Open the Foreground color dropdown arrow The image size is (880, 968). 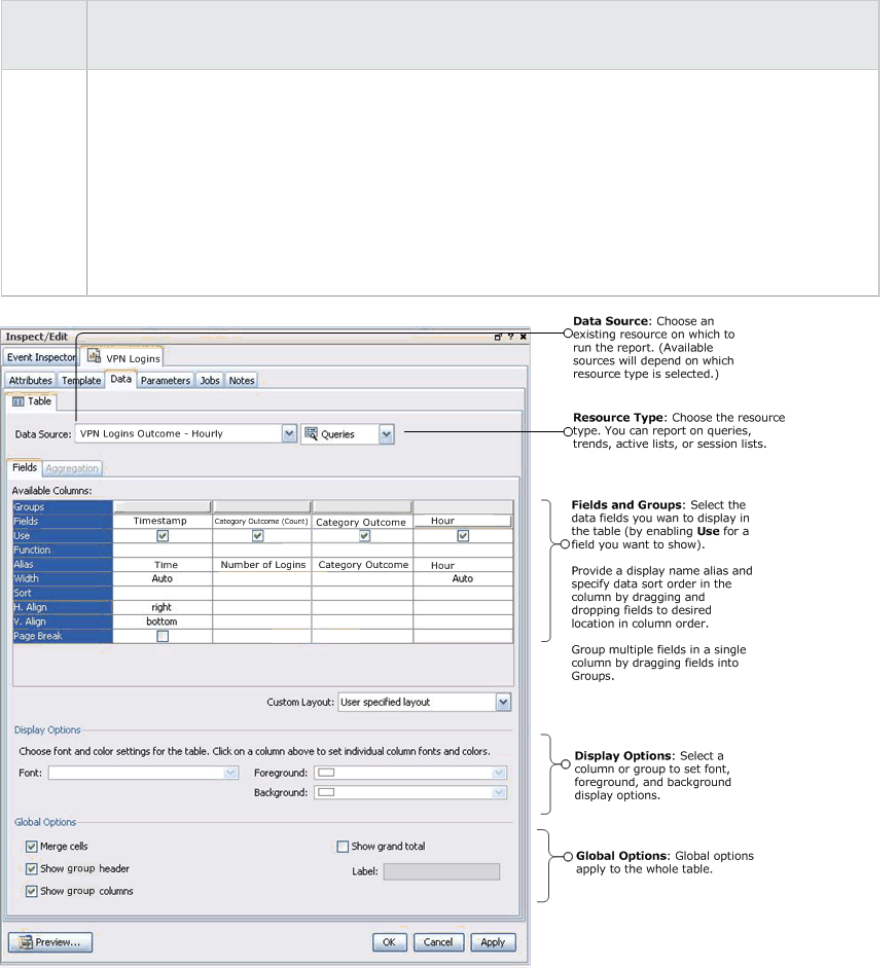click(499, 772)
